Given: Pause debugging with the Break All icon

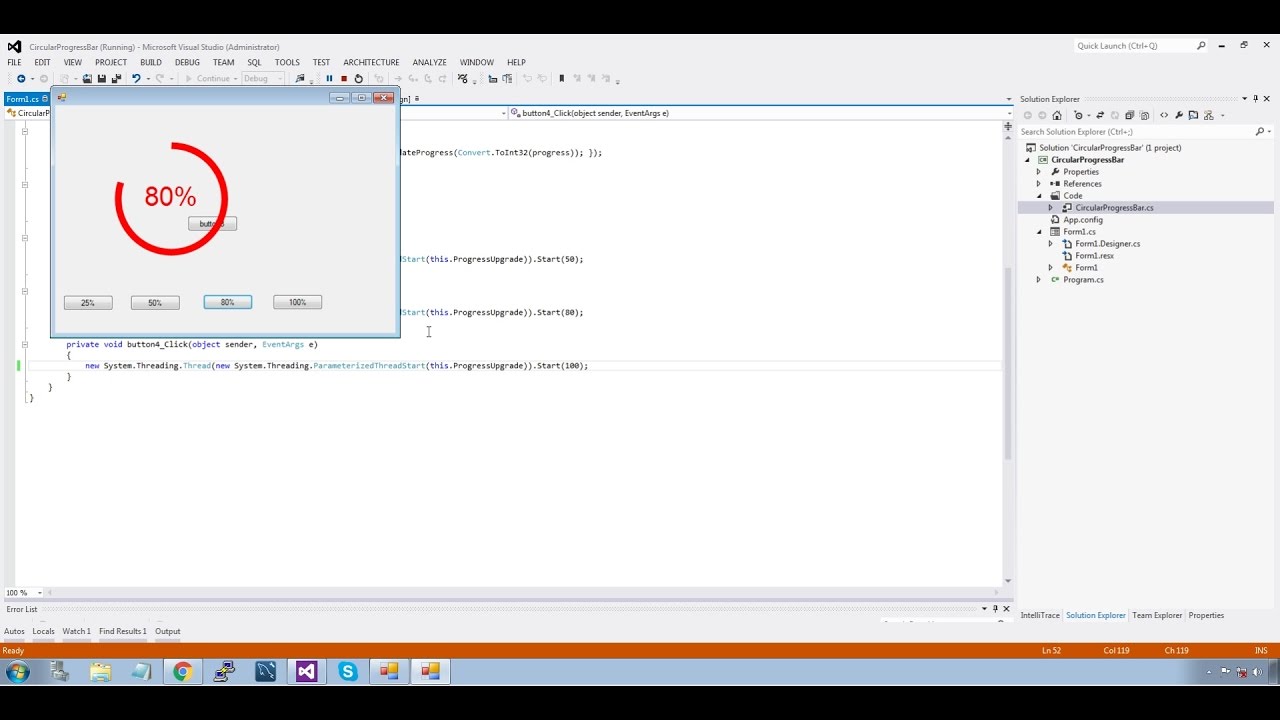Looking at the screenshot, I should point(329,79).
